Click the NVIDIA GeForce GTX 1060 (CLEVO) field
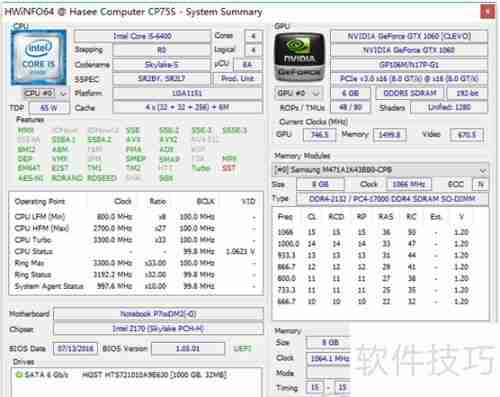The image size is (500, 397). pyautogui.click(x=409, y=36)
